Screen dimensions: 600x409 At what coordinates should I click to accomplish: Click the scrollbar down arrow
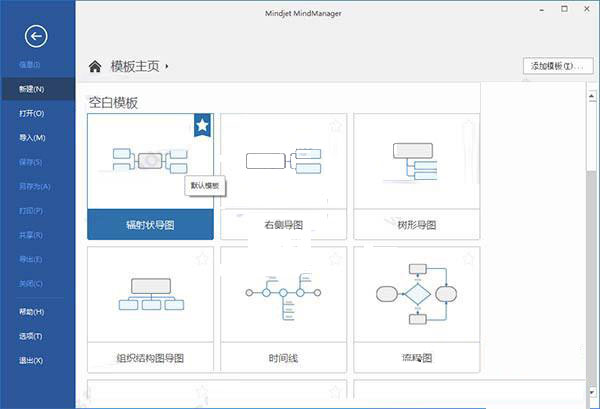tap(592, 393)
